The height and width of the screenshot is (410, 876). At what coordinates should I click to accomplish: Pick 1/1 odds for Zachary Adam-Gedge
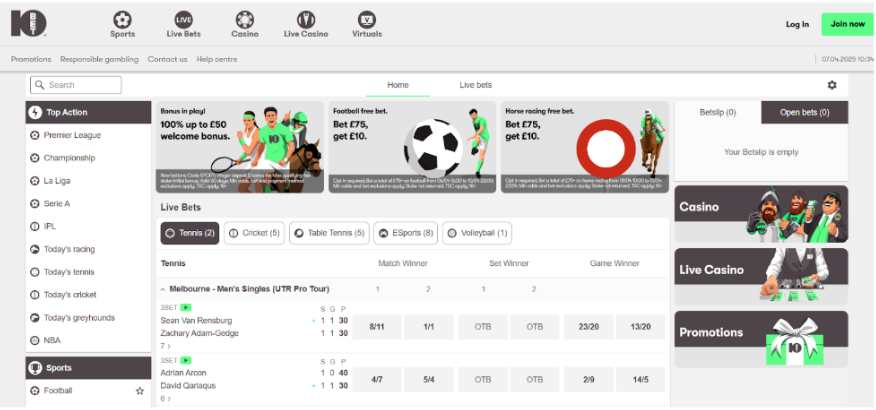[x=429, y=327]
